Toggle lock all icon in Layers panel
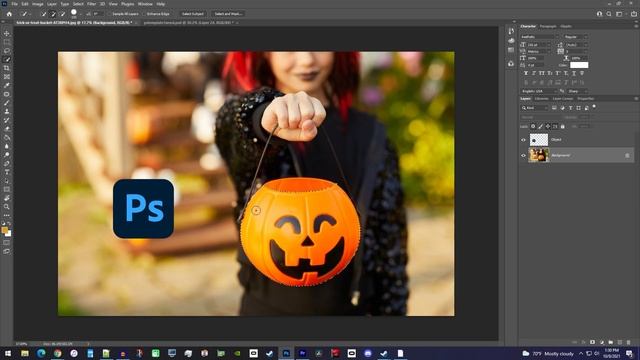This screenshot has height=360, width=640. (x=562, y=127)
